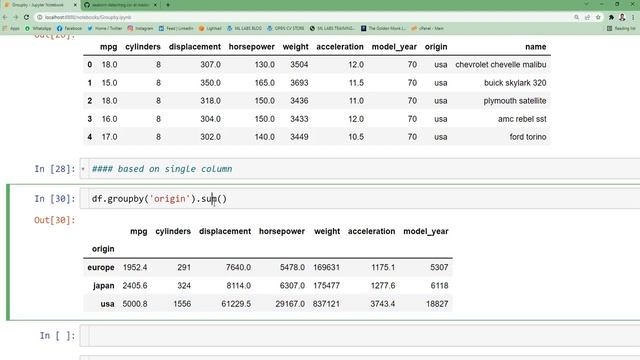Viewport: 640px width, 360px height.
Task: Open the Apps bookmark shortcut
Action: [x=11, y=28]
